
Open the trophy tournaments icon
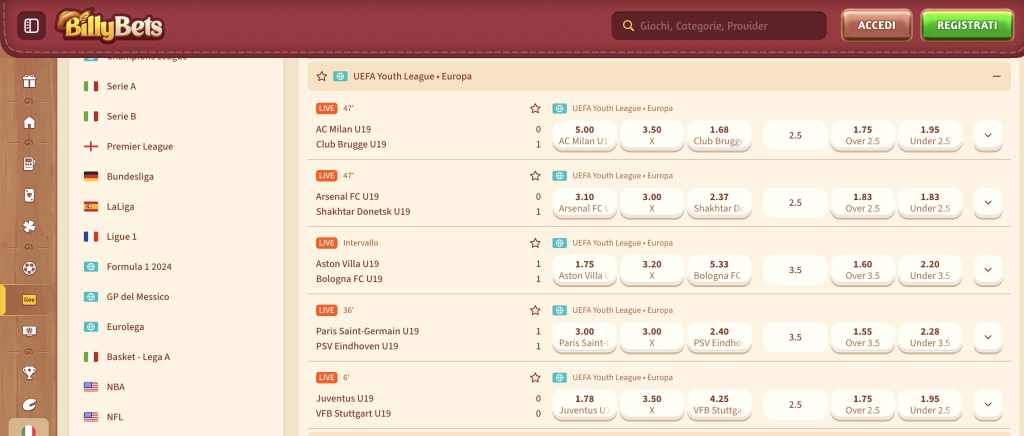[x=29, y=373]
